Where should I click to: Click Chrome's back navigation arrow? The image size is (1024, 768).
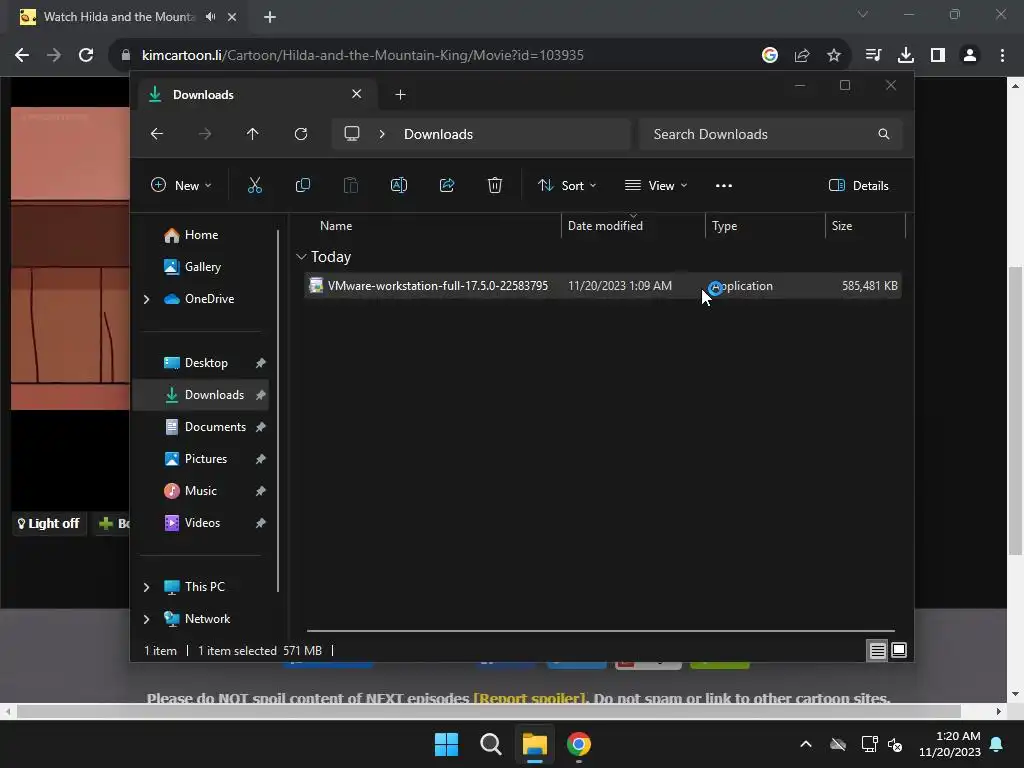pos(22,55)
